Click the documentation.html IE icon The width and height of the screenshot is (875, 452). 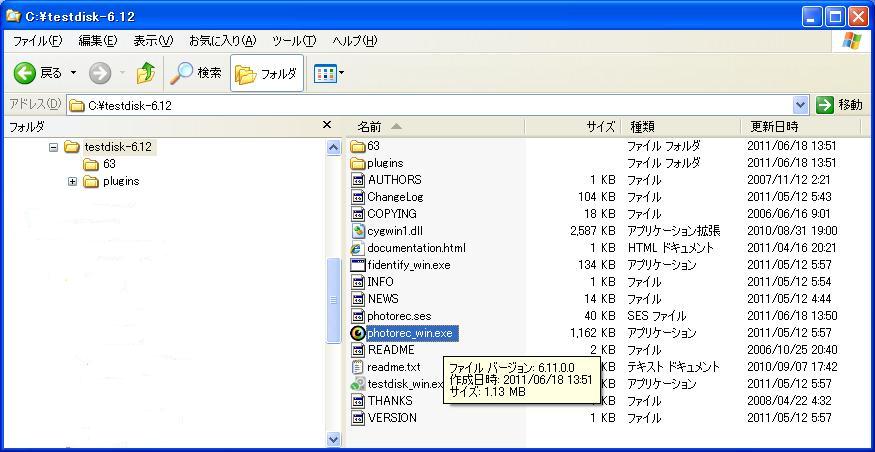tap(358, 248)
